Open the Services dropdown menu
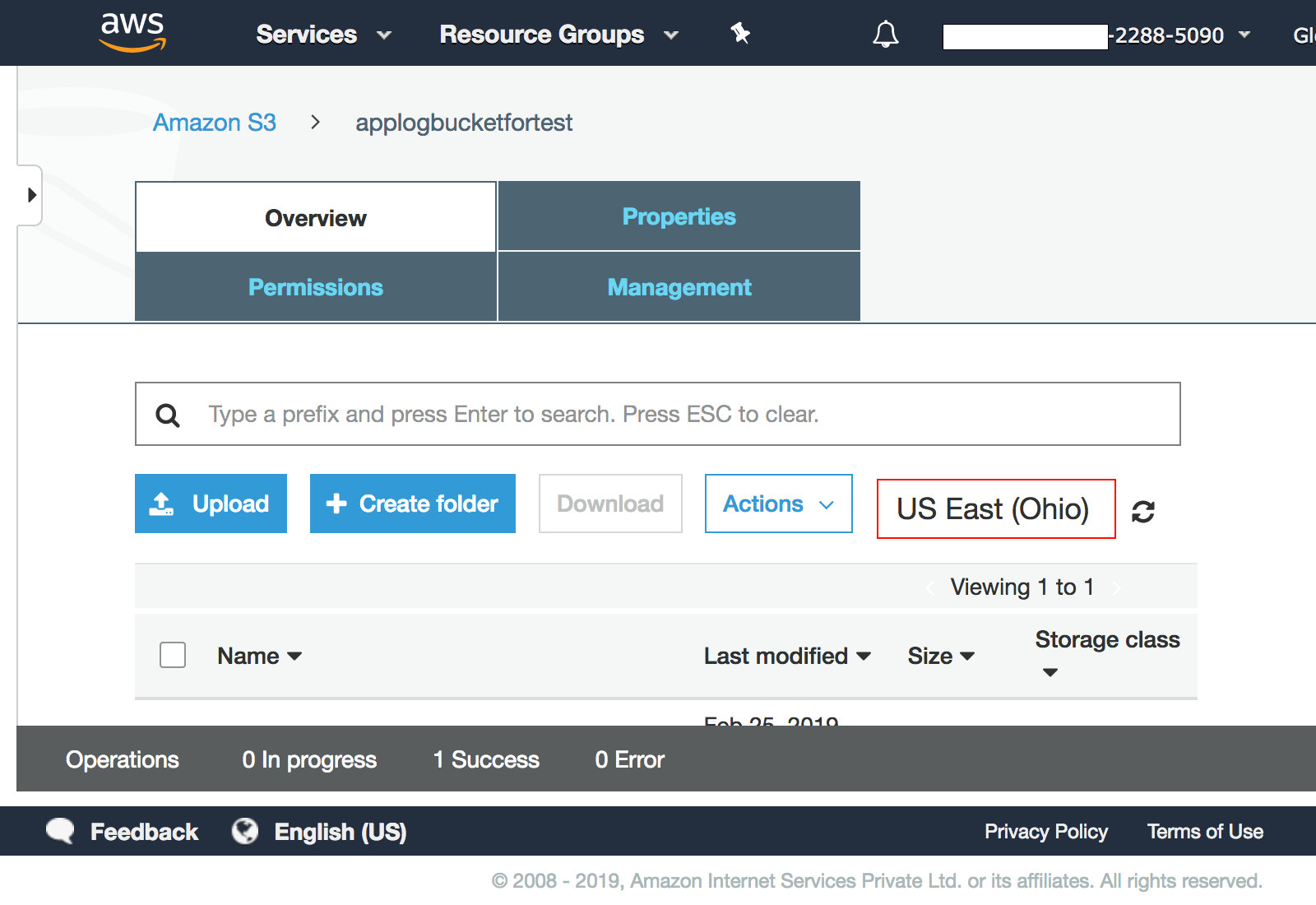This screenshot has height=905, width=1316. point(322,35)
